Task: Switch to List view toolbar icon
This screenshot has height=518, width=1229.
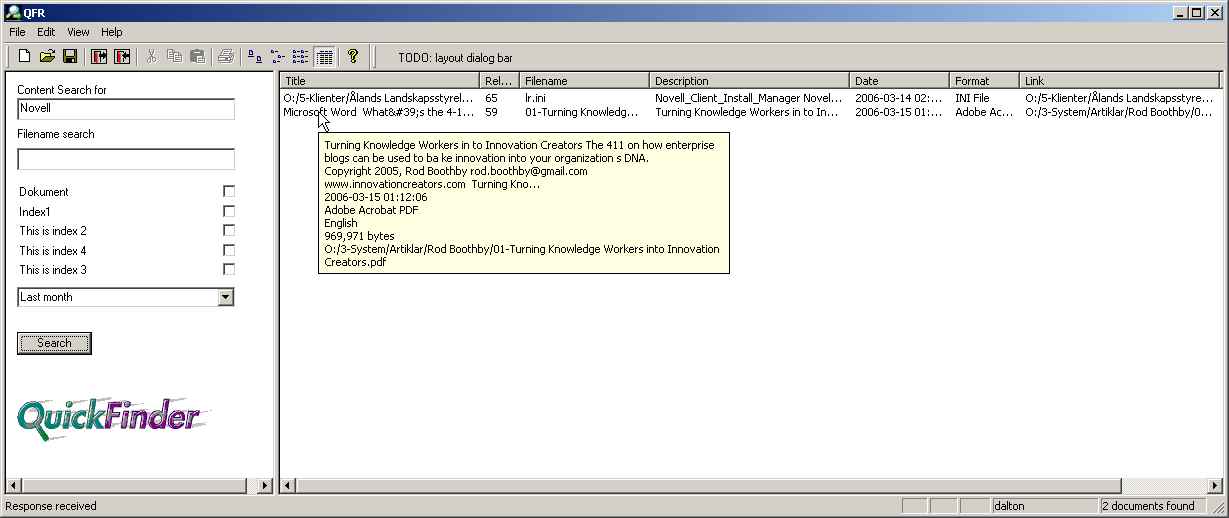Action: (x=300, y=57)
